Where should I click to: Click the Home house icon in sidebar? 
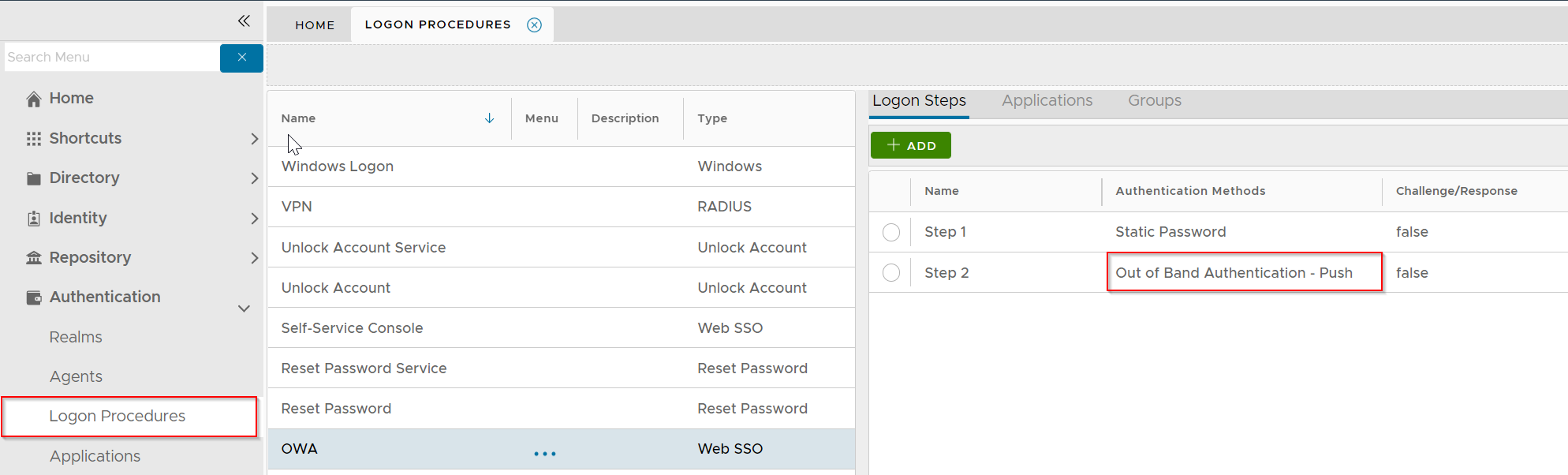click(x=33, y=99)
